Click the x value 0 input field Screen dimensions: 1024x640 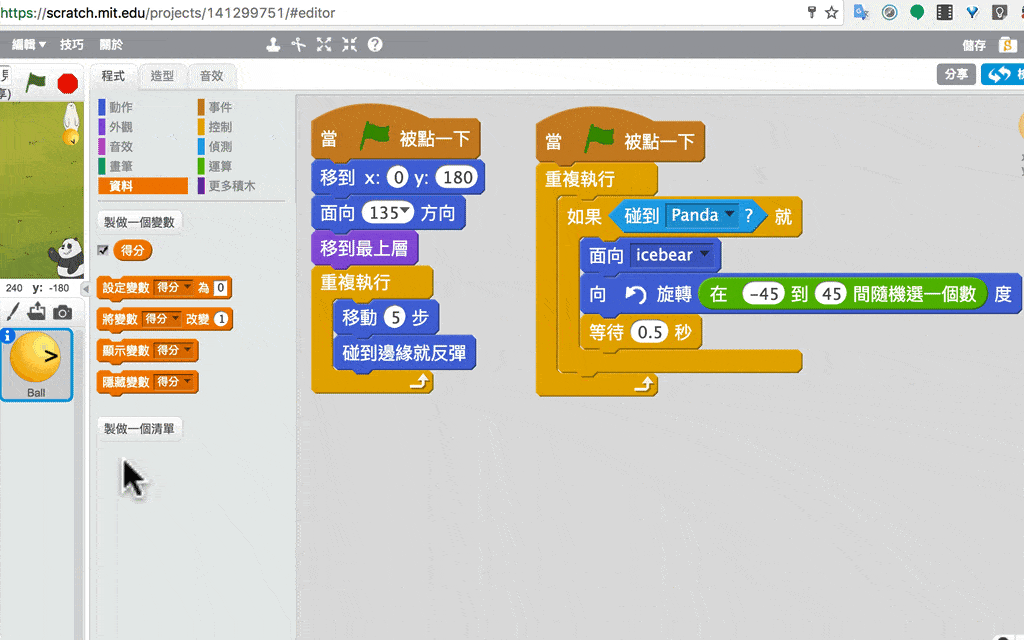tap(397, 177)
